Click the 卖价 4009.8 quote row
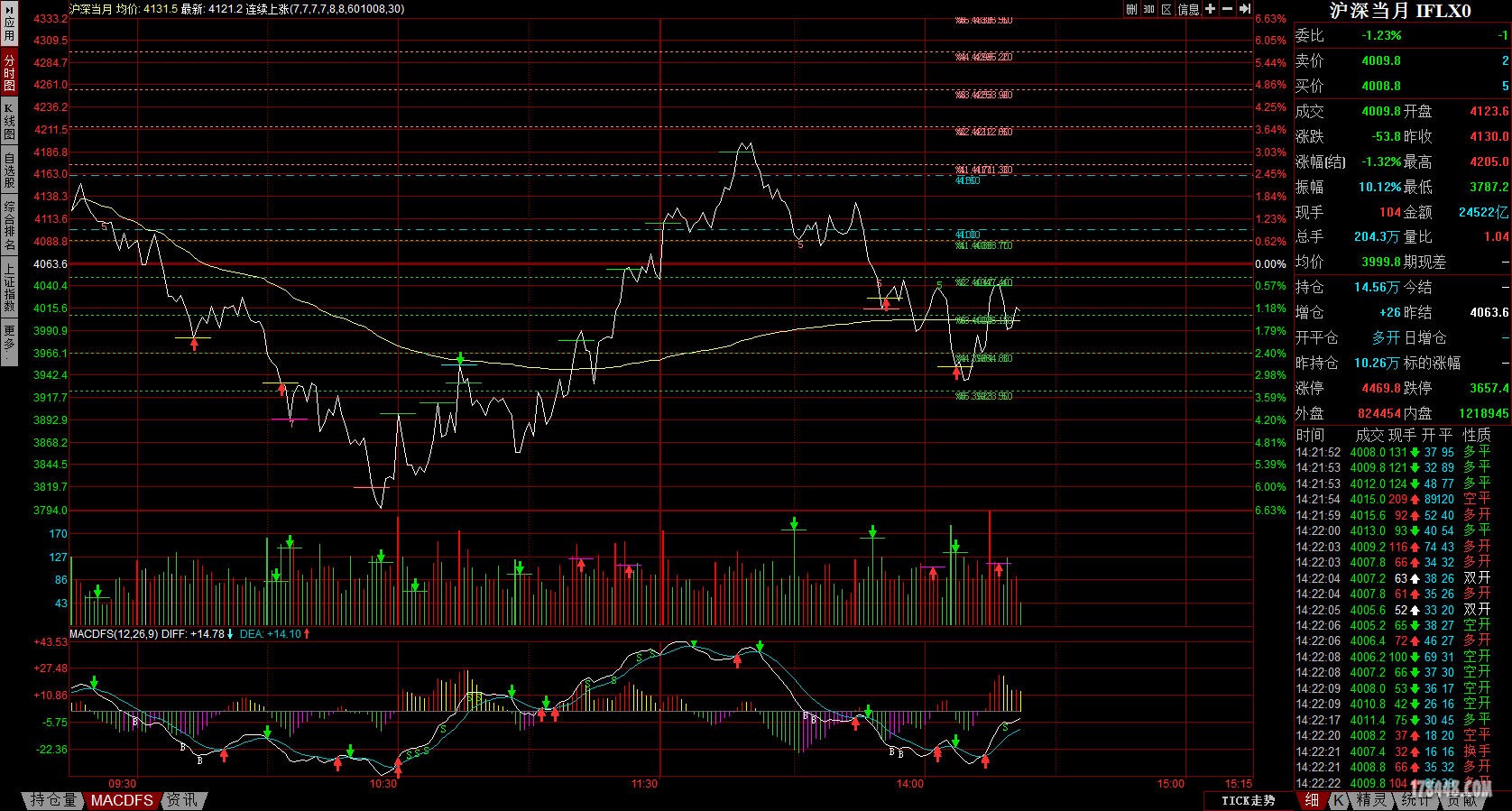Image resolution: width=1512 pixels, height=811 pixels. 1402,60
